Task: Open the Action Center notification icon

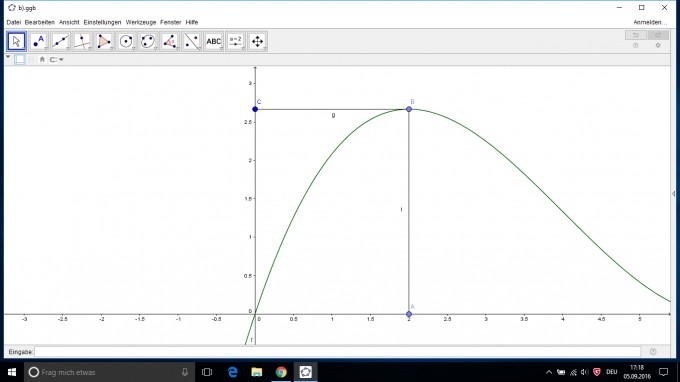Action: (664, 372)
